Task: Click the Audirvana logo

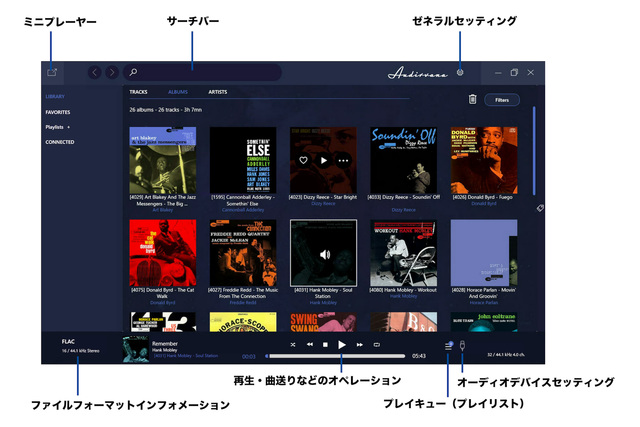Action: click(x=418, y=73)
